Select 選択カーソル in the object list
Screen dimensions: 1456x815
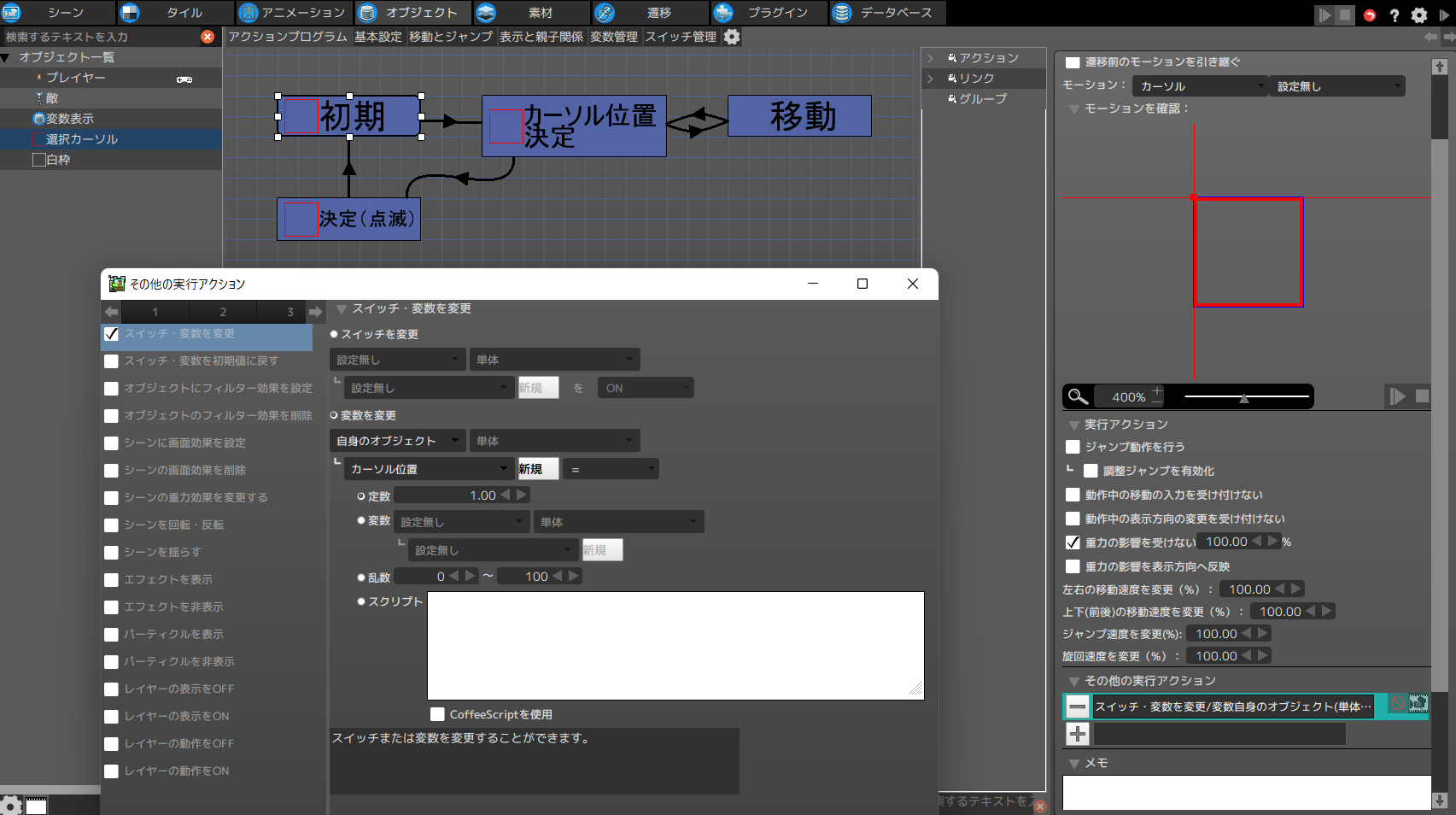(x=80, y=138)
